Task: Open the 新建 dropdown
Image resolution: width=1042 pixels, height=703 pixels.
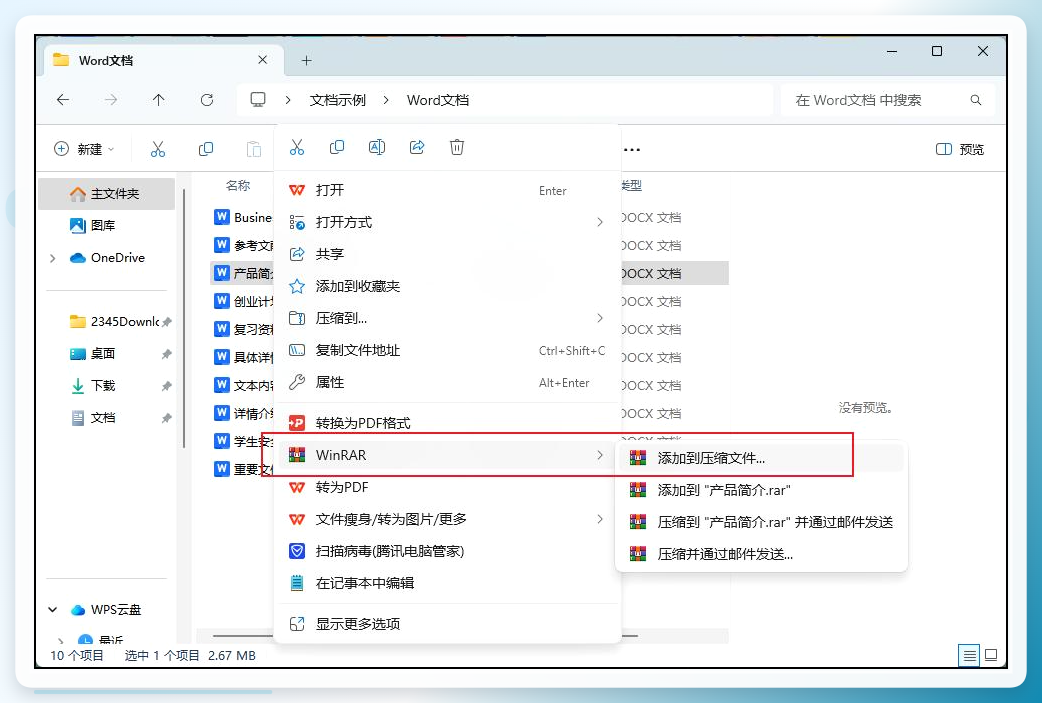Action: pyautogui.click(x=84, y=149)
